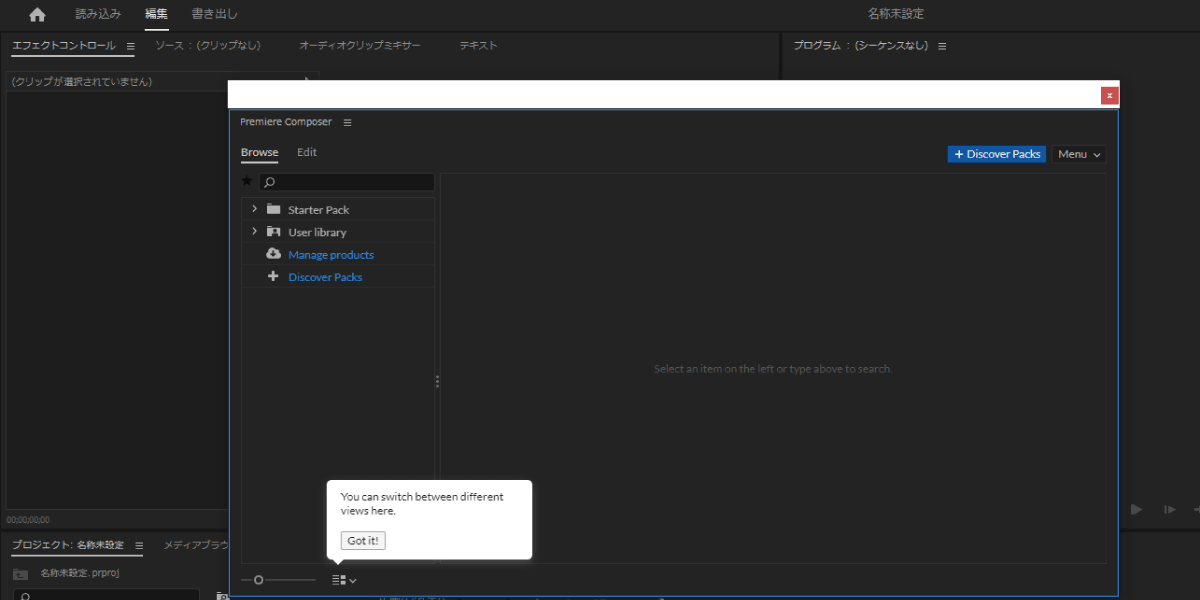The height and width of the screenshot is (600, 1200).
Task: Click the 00;00;00;00 timecode in effect controls
Action: coord(28,520)
